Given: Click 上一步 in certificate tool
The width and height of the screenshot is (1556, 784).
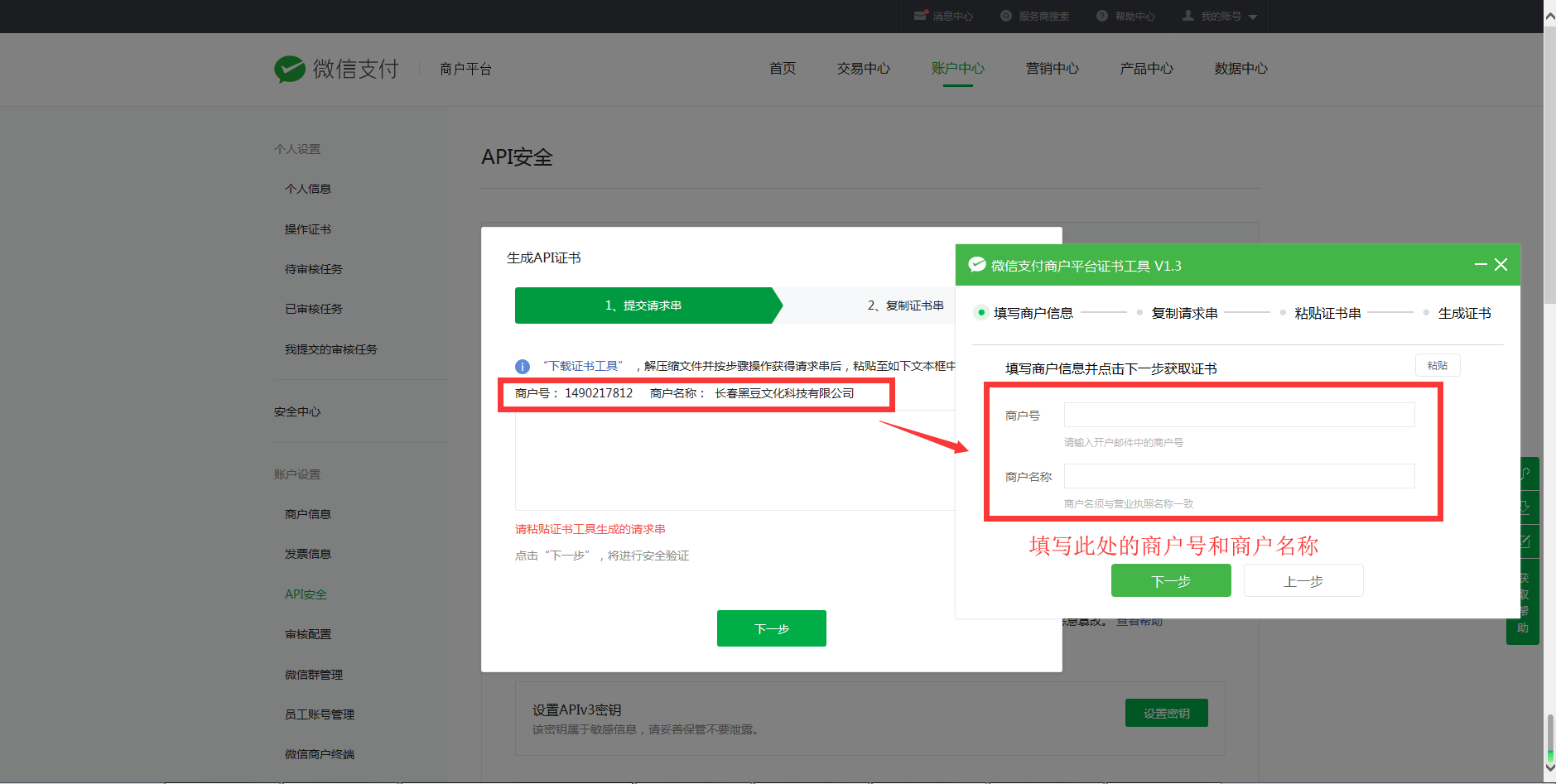Looking at the screenshot, I should [x=1303, y=580].
